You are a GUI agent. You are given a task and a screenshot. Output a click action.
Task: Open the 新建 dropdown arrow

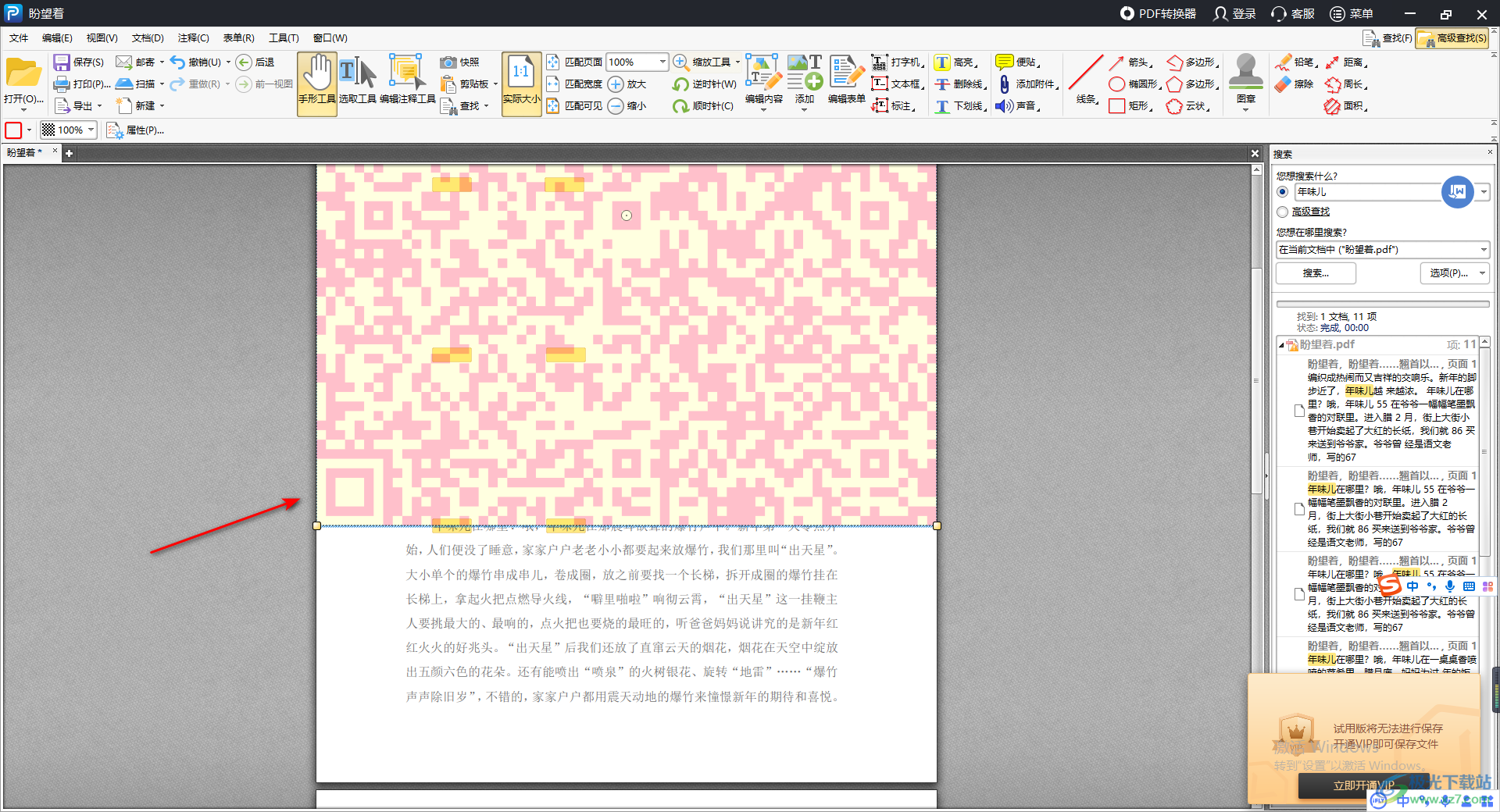pyautogui.click(x=162, y=105)
